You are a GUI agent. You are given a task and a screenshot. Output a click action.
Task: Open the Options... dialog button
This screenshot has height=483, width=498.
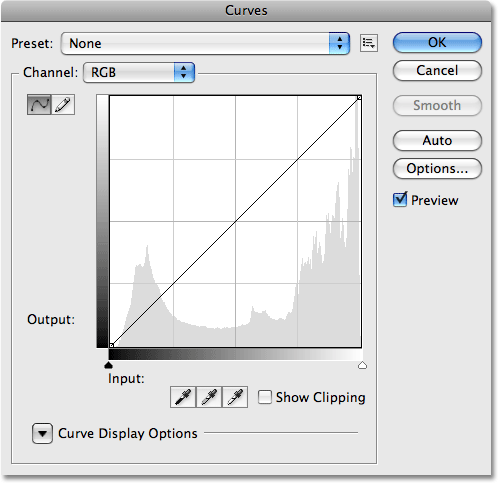pyautogui.click(x=437, y=169)
